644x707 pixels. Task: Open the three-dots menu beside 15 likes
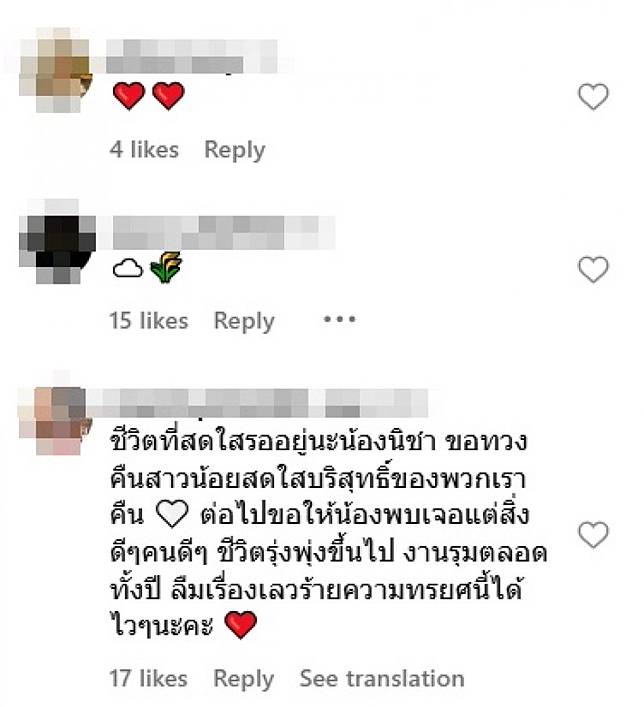click(340, 319)
